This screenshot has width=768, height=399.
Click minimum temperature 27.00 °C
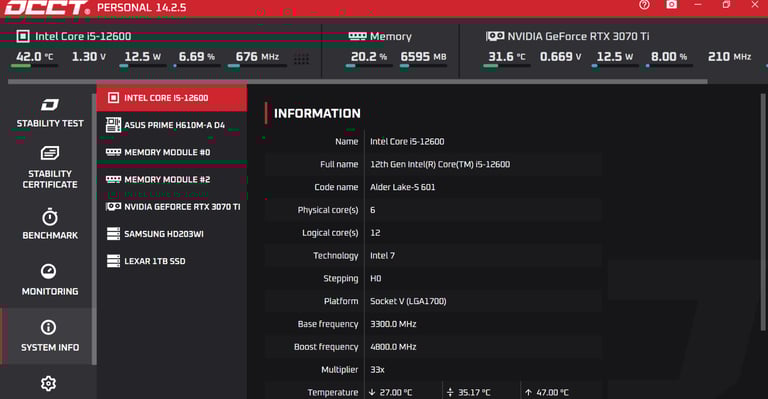(x=396, y=393)
